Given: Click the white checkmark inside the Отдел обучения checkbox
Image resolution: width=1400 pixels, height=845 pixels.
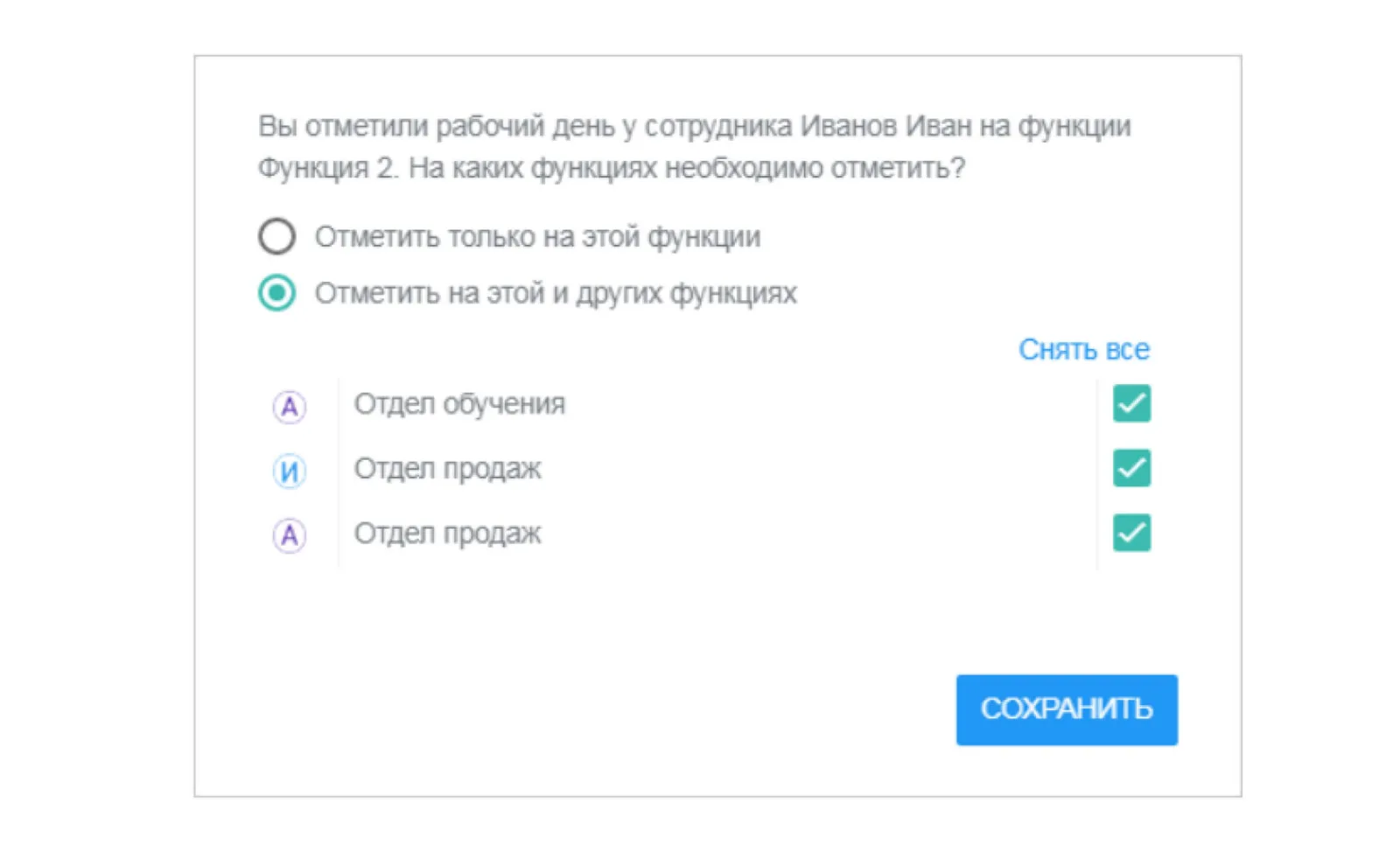Looking at the screenshot, I should coord(1131,403).
